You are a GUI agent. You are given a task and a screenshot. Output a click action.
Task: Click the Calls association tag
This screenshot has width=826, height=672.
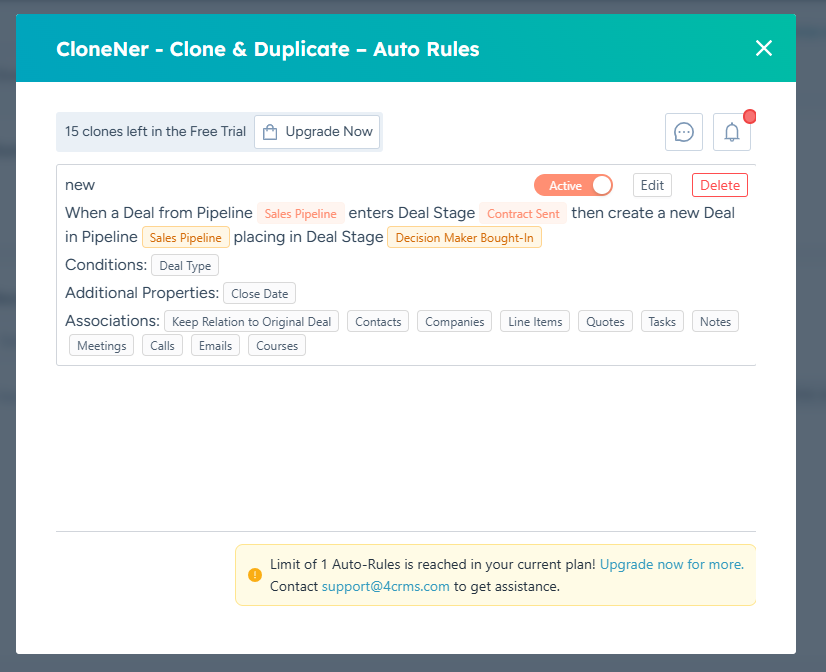[162, 345]
